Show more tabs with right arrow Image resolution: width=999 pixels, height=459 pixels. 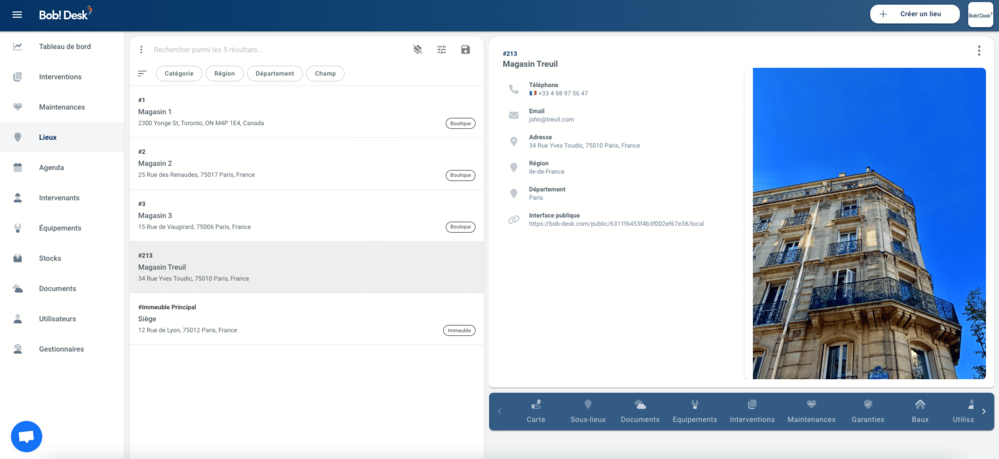(x=983, y=411)
